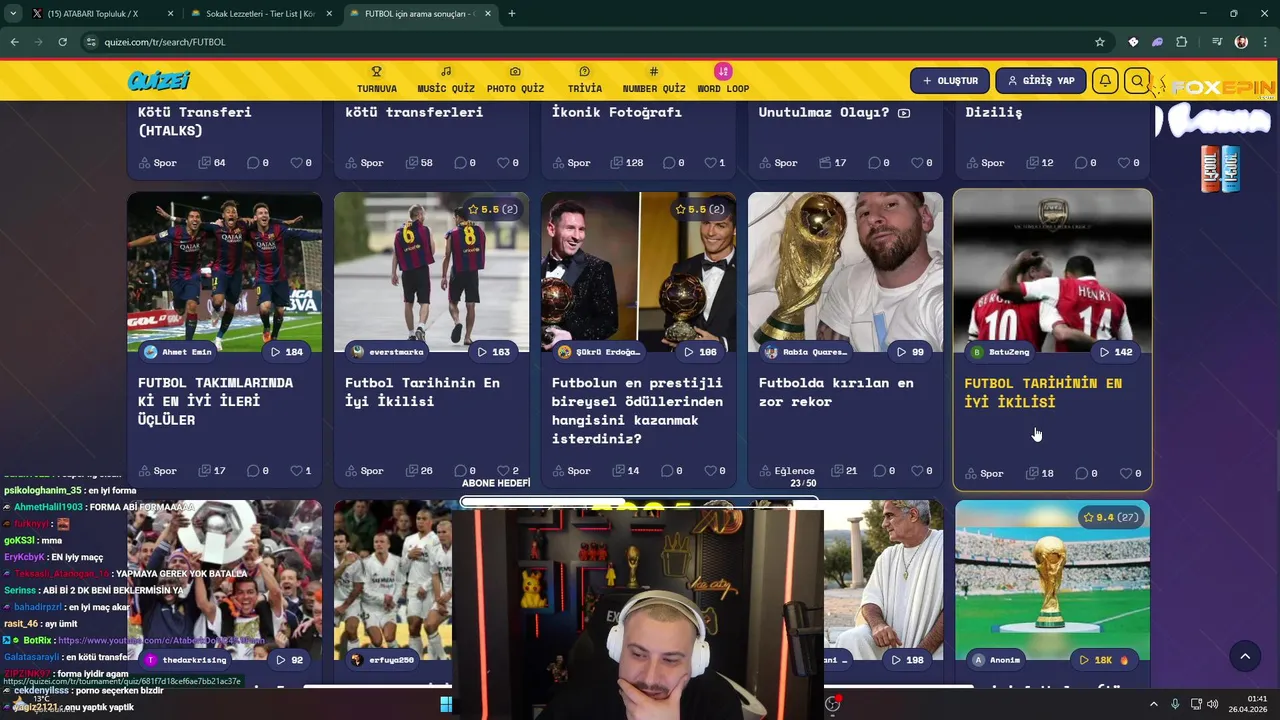Open Futbolda kırılan en zor rekor quiz
This screenshot has width=1280, height=720.
pos(836,392)
